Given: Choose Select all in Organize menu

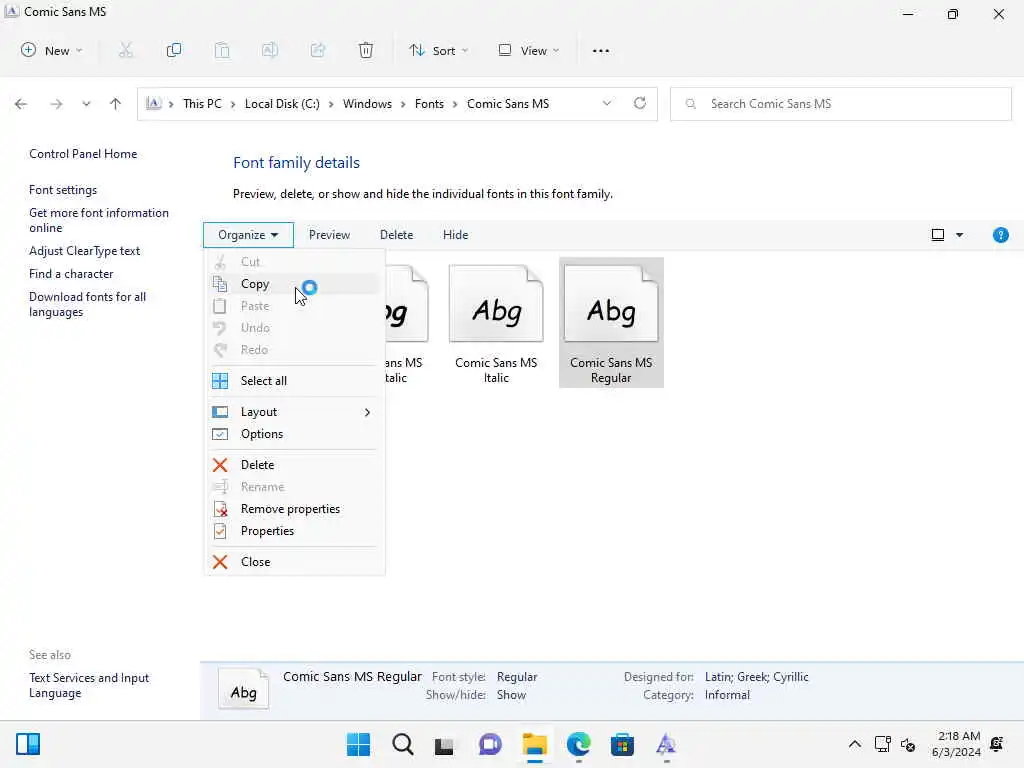Looking at the screenshot, I should (294, 381).
